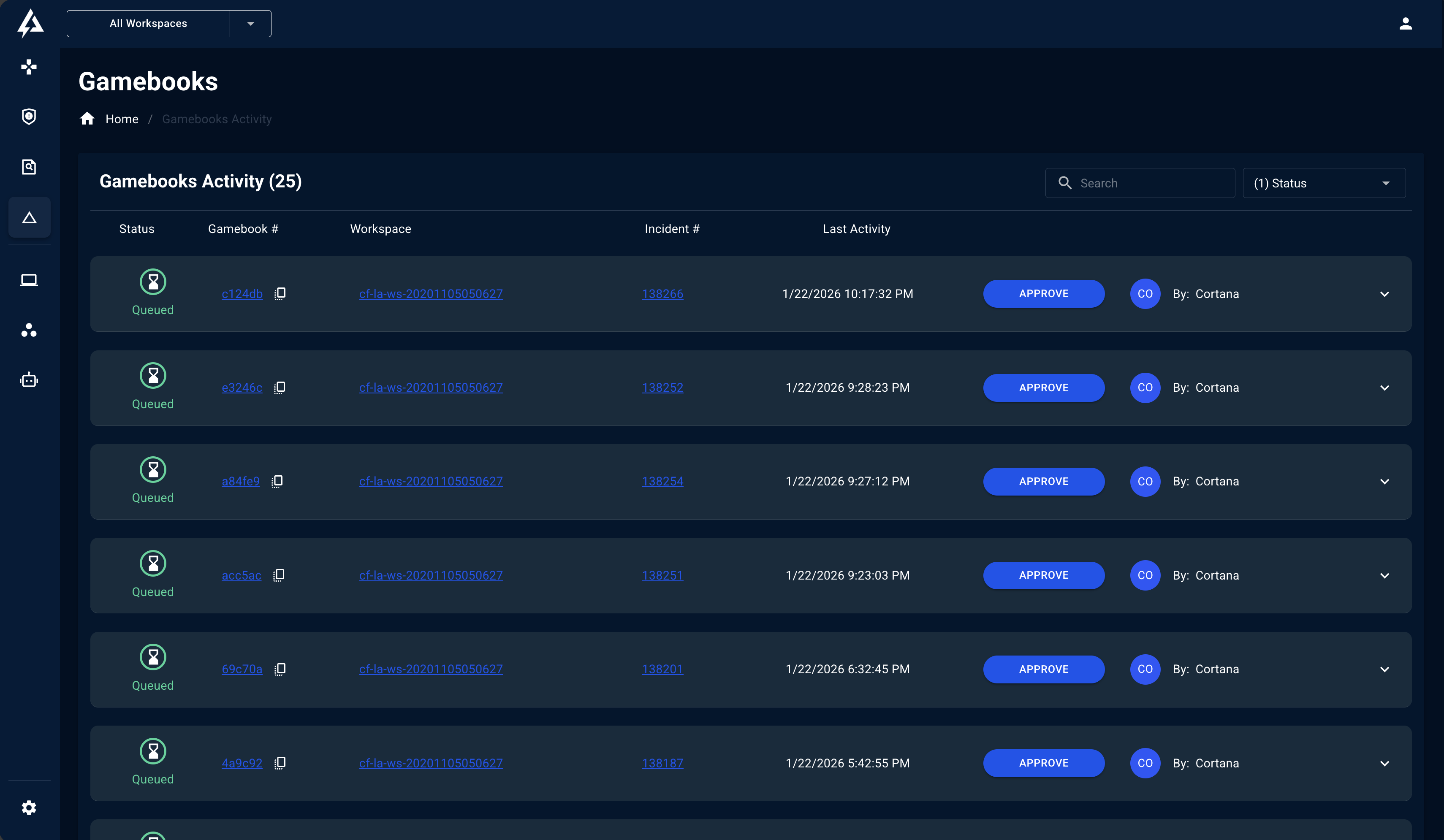Viewport: 1444px width, 840px height.
Task: Go to Home breadcrumb
Action: [122, 119]
